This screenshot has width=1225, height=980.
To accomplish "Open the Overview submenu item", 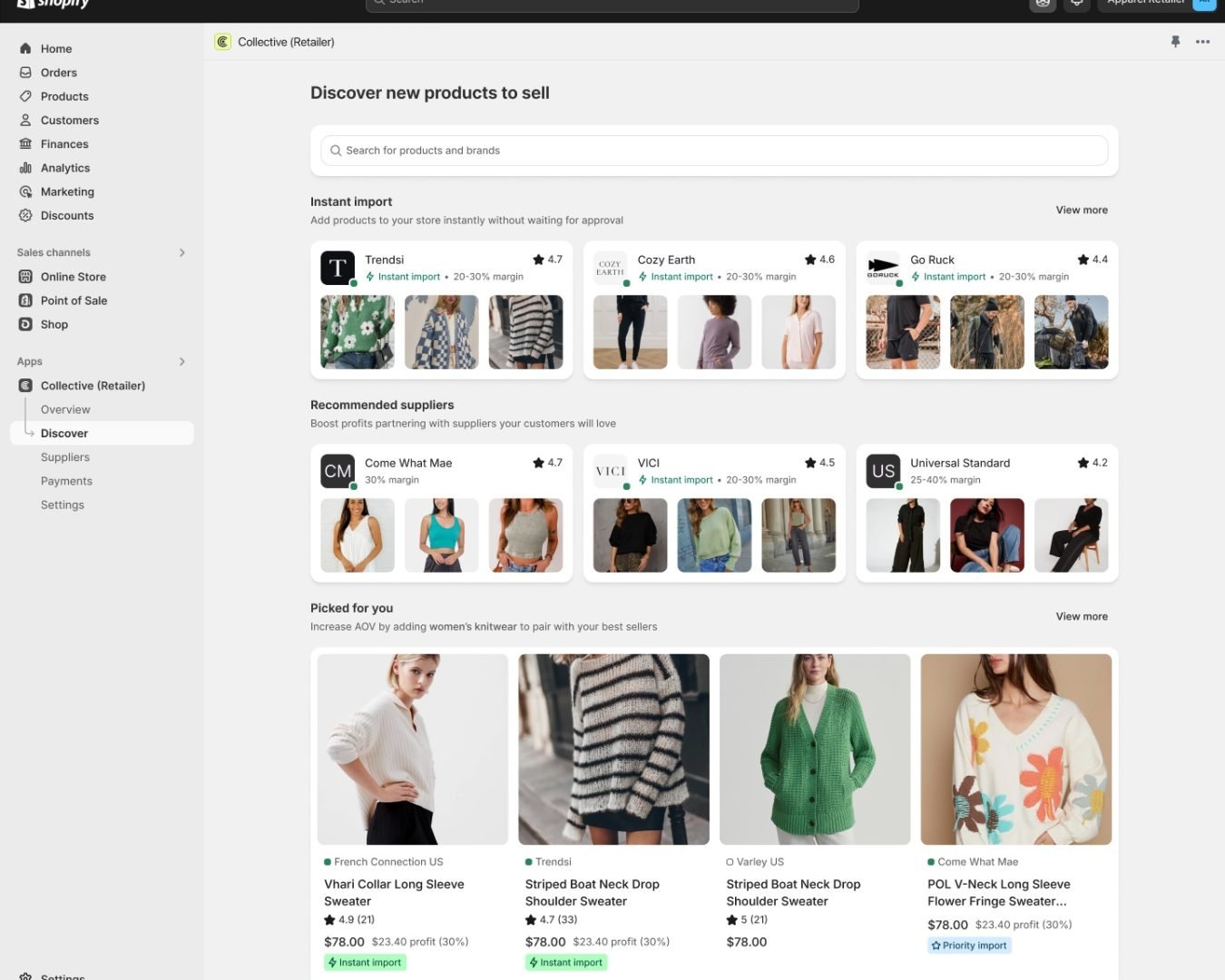I will click(x=65, y=409).
